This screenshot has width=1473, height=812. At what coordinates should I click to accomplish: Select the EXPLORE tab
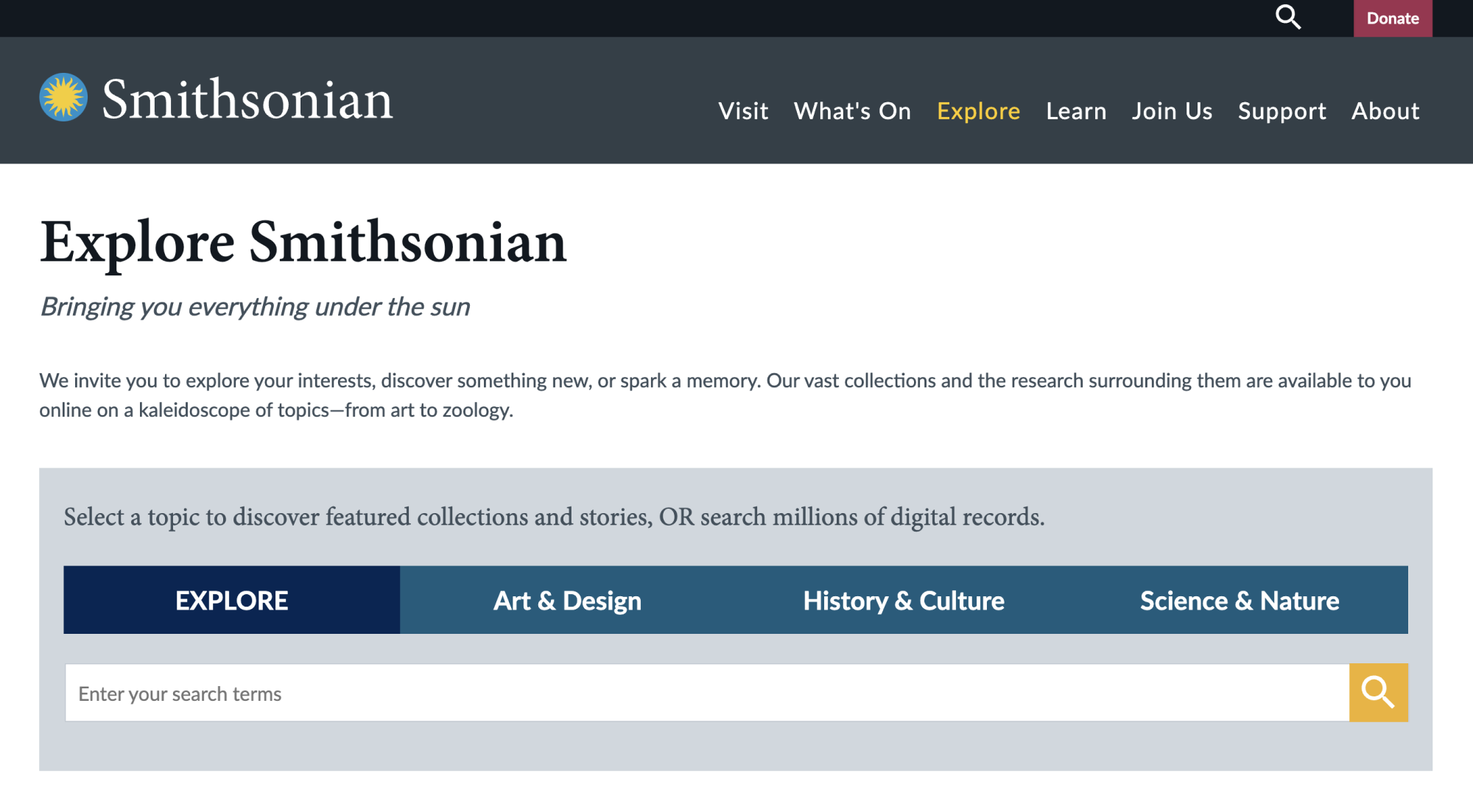232,600
